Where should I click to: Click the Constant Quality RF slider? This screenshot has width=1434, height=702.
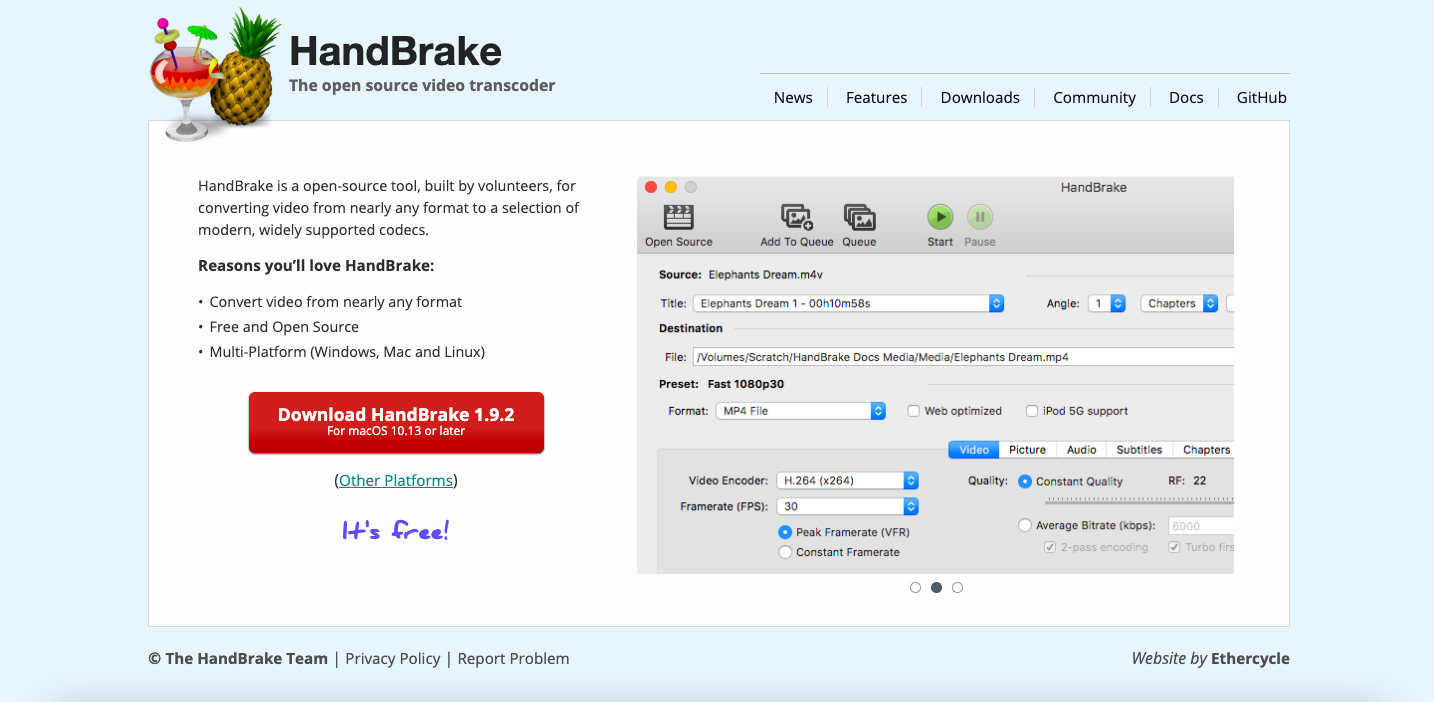[1139, 500]
